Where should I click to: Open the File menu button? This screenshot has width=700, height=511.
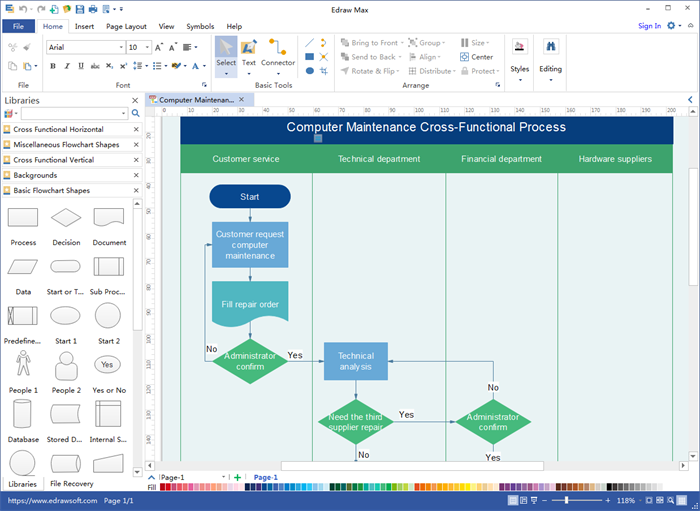pos(18,26)
